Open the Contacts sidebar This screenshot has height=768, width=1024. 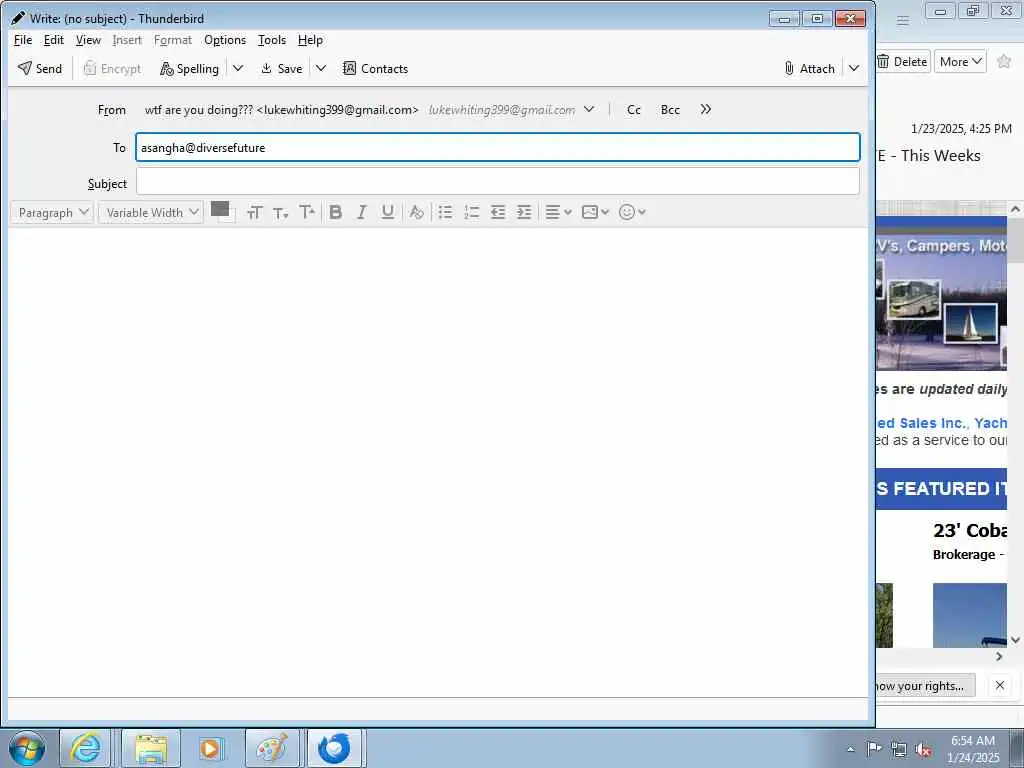click(x=376, y=69)
